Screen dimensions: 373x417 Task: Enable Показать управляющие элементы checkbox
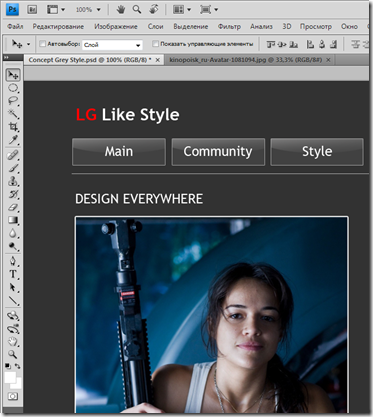coord(155,44)
